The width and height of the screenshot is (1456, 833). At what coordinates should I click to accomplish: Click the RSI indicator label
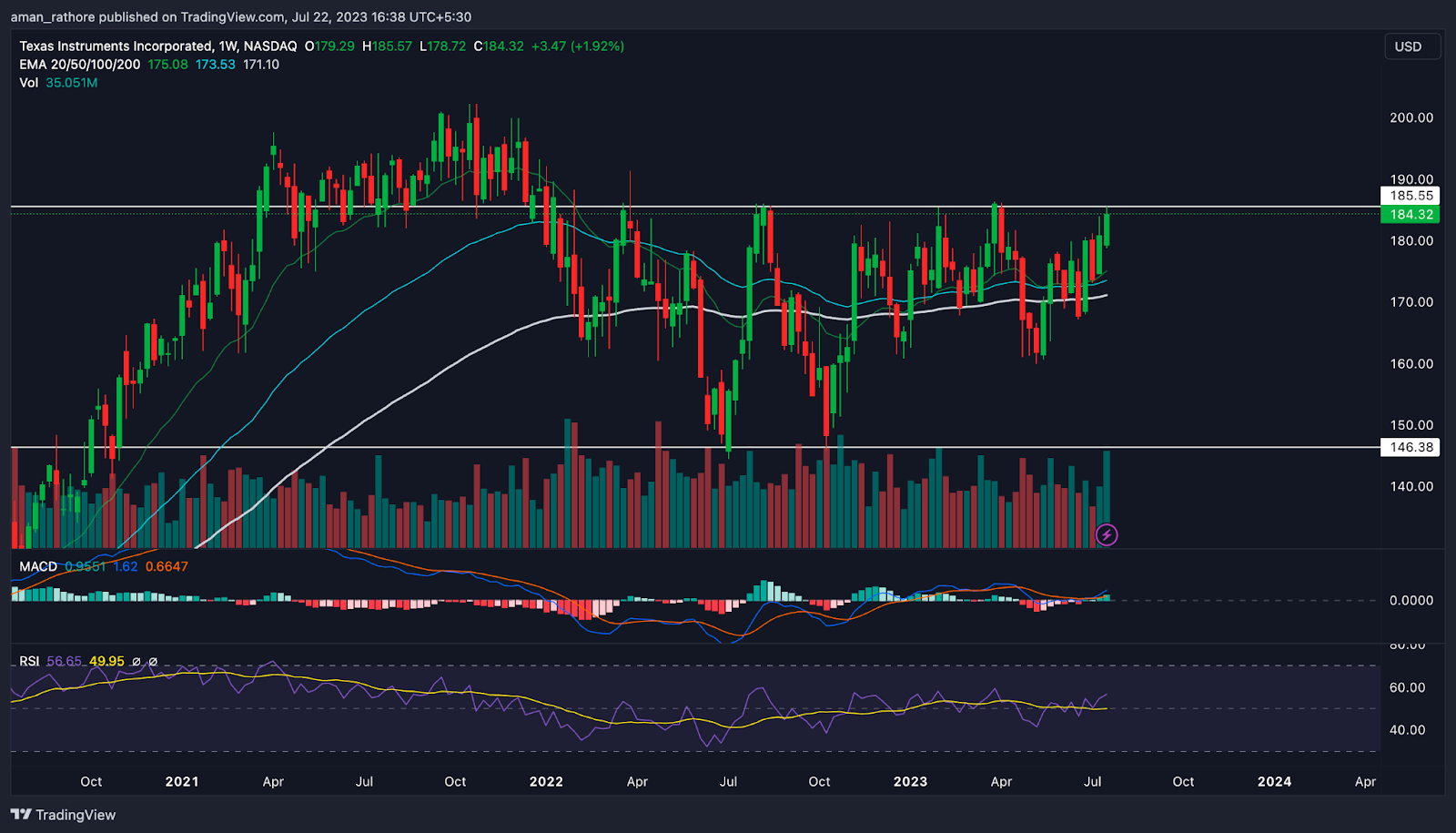click(x=29, y=661)
